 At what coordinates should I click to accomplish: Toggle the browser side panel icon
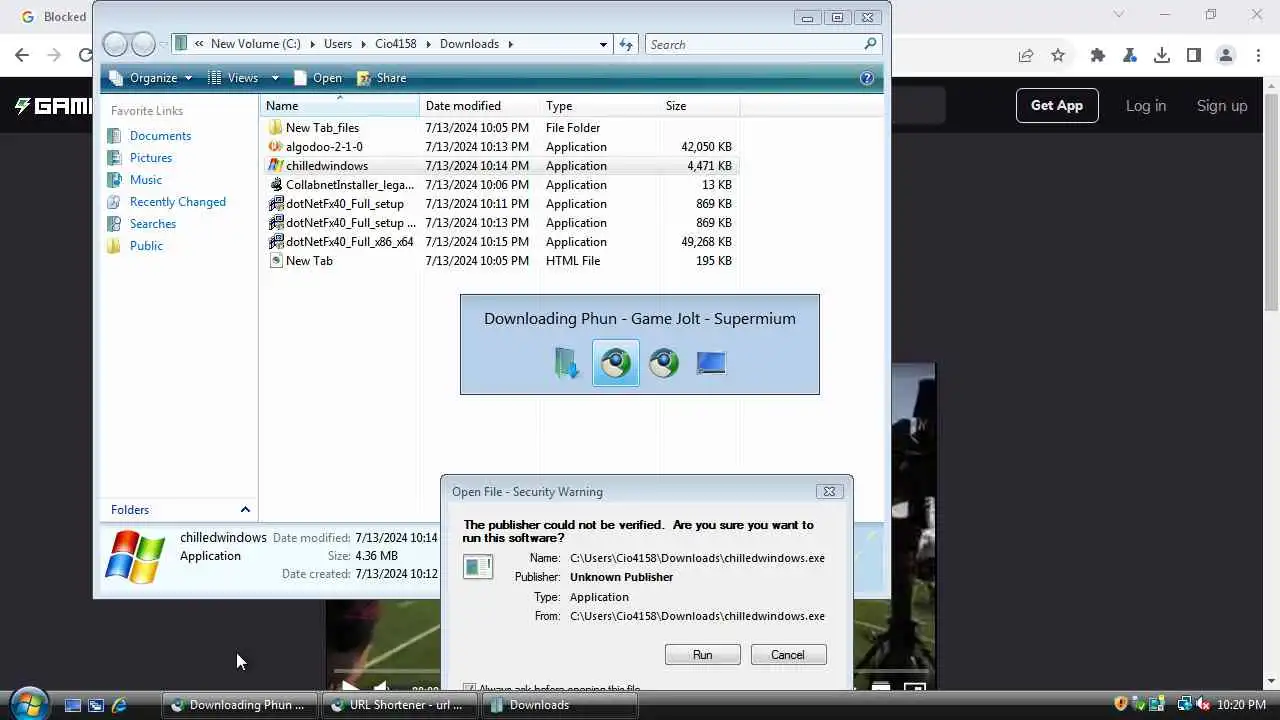point(1194,56)
